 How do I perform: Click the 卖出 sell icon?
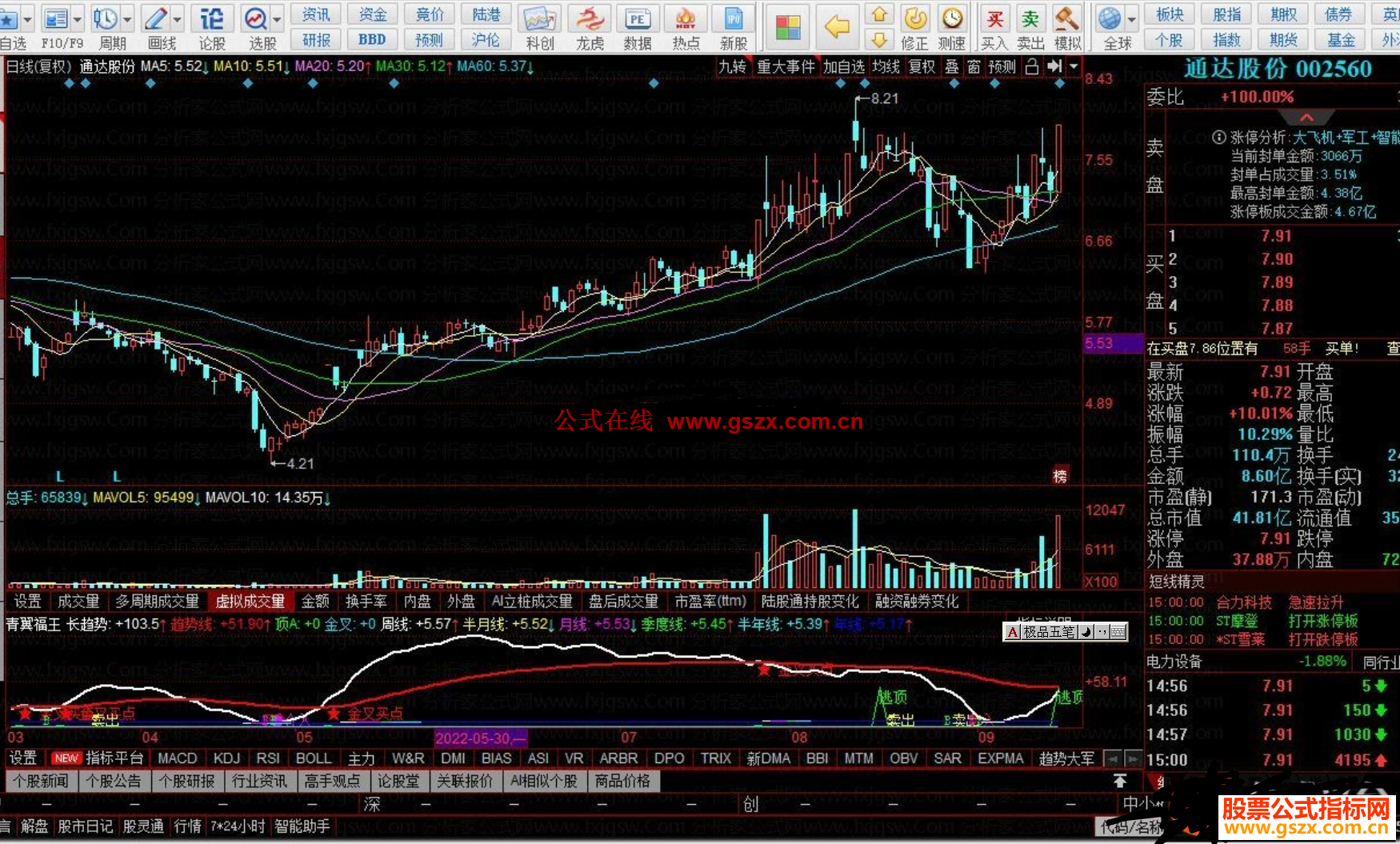pos(1030,18)
